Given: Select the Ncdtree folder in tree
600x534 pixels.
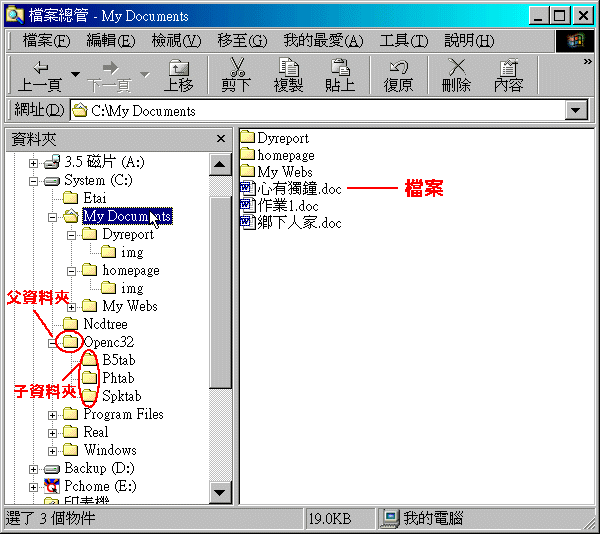Looking at the screenshot, I should [95, 324].
